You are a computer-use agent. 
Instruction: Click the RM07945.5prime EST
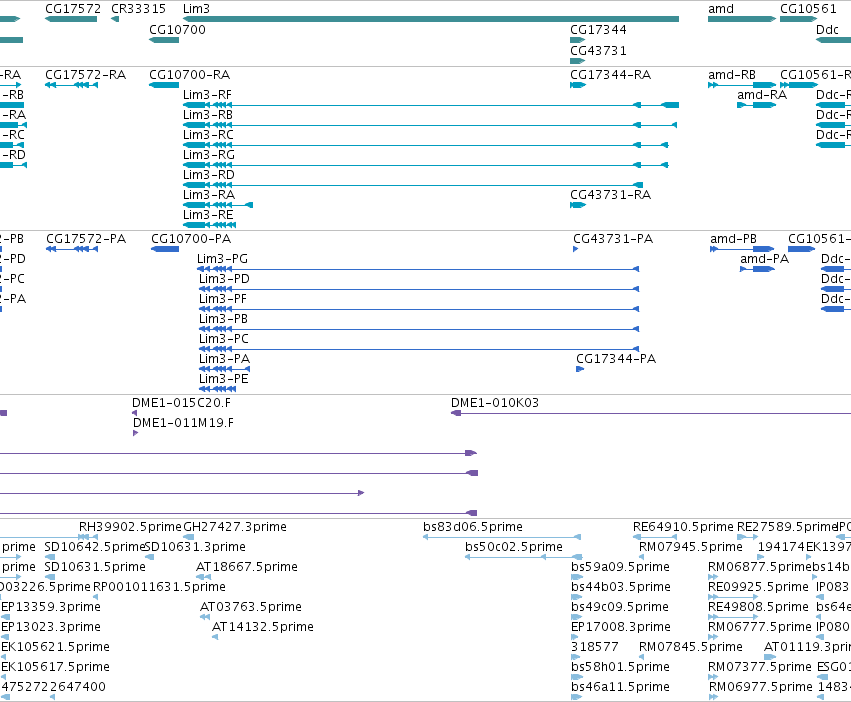tap(642, 556)
